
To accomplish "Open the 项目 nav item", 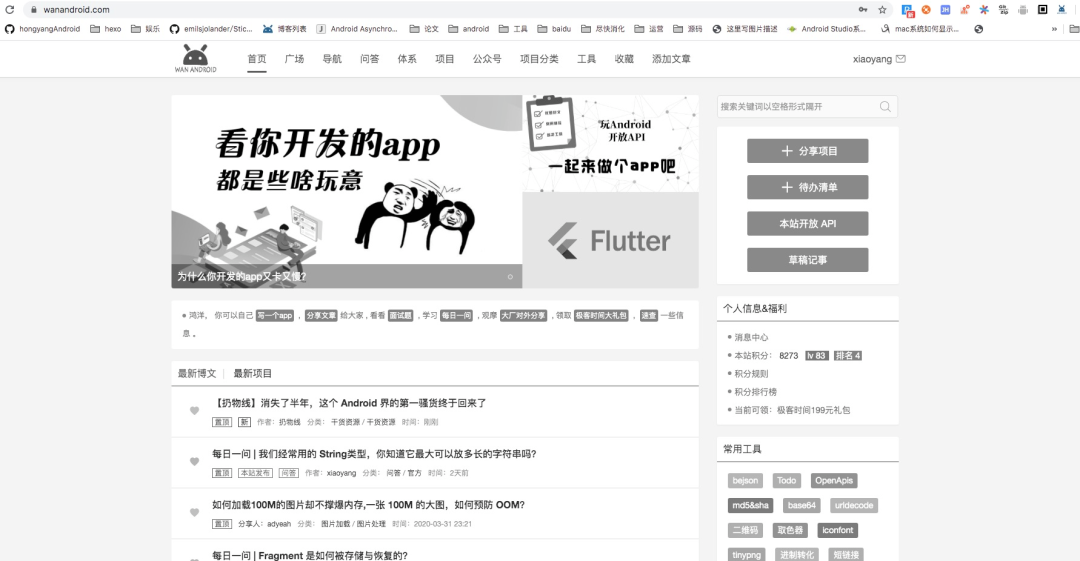I will pyautogui.click(x=444, y=59).
